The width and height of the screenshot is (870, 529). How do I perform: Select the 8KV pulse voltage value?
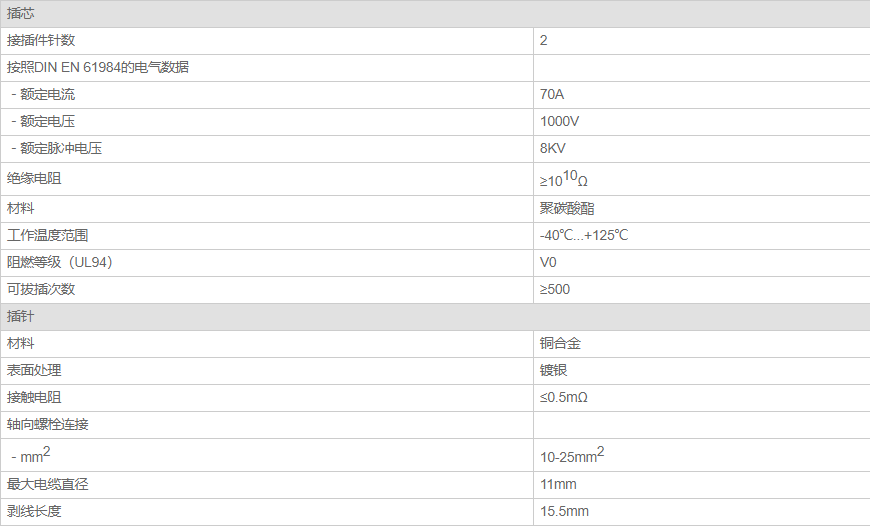[553, 148]
